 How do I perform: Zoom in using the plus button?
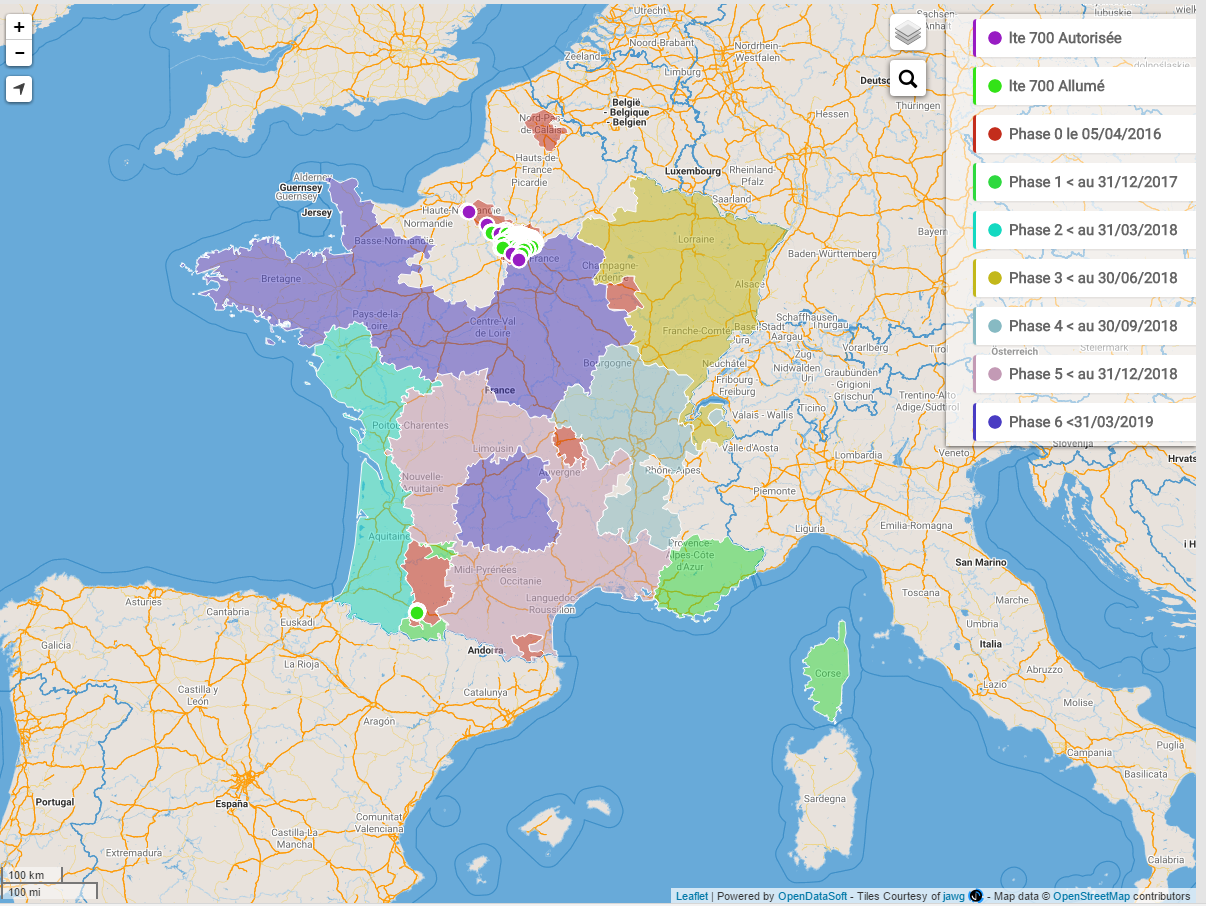click(19, 28)
